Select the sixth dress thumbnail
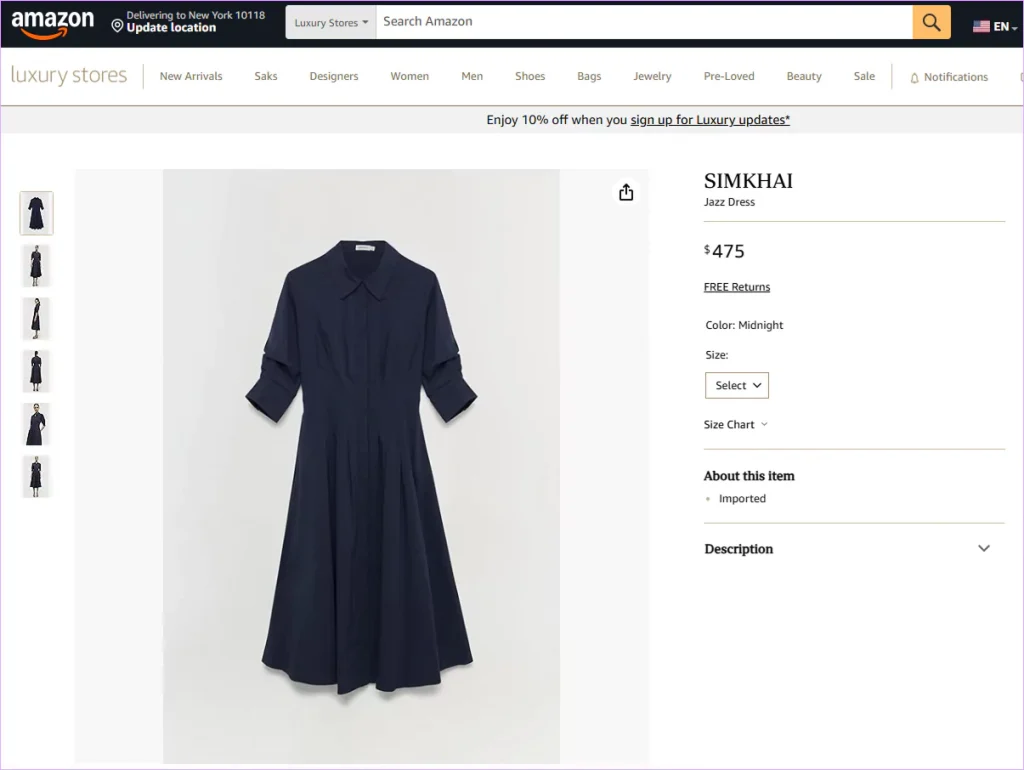1024x770 pixels. click(37, 477)
